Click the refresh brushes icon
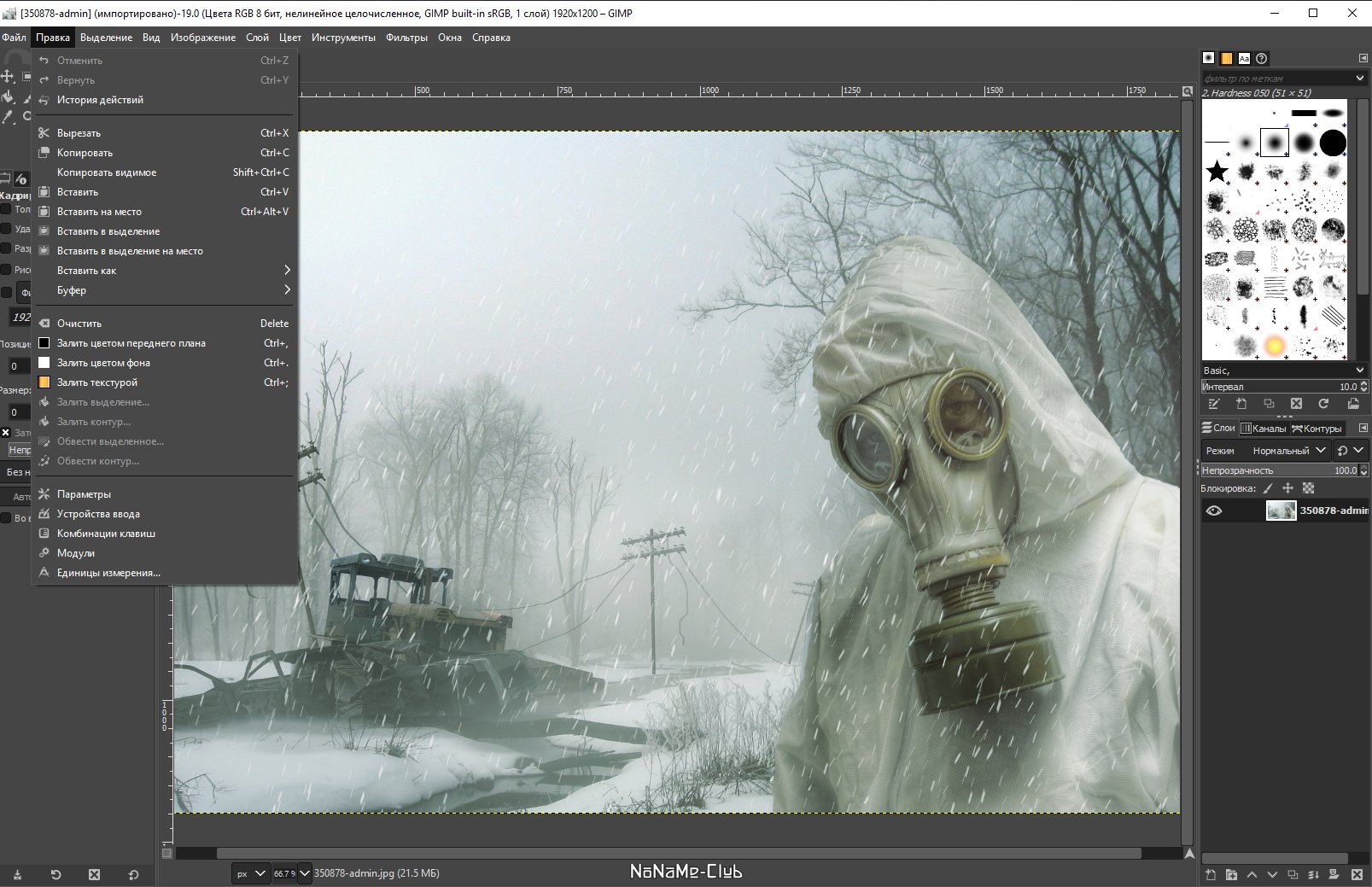This screenshot has height=887, width=1372. pyautogui.click(x=1323, y=404)
